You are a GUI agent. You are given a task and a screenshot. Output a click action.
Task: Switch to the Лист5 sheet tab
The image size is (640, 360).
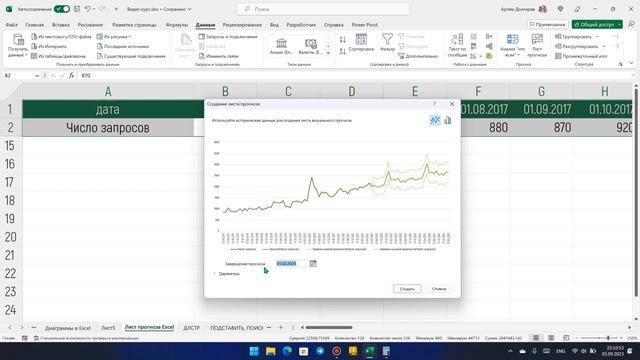(x=108, y=328)
